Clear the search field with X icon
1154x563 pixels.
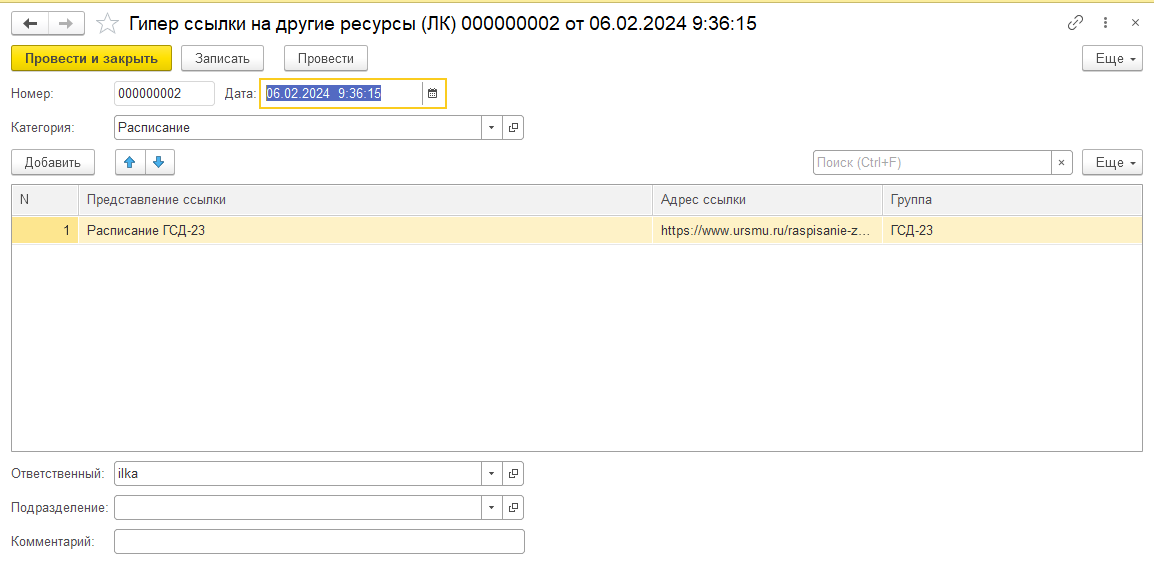pos(1062,162)
